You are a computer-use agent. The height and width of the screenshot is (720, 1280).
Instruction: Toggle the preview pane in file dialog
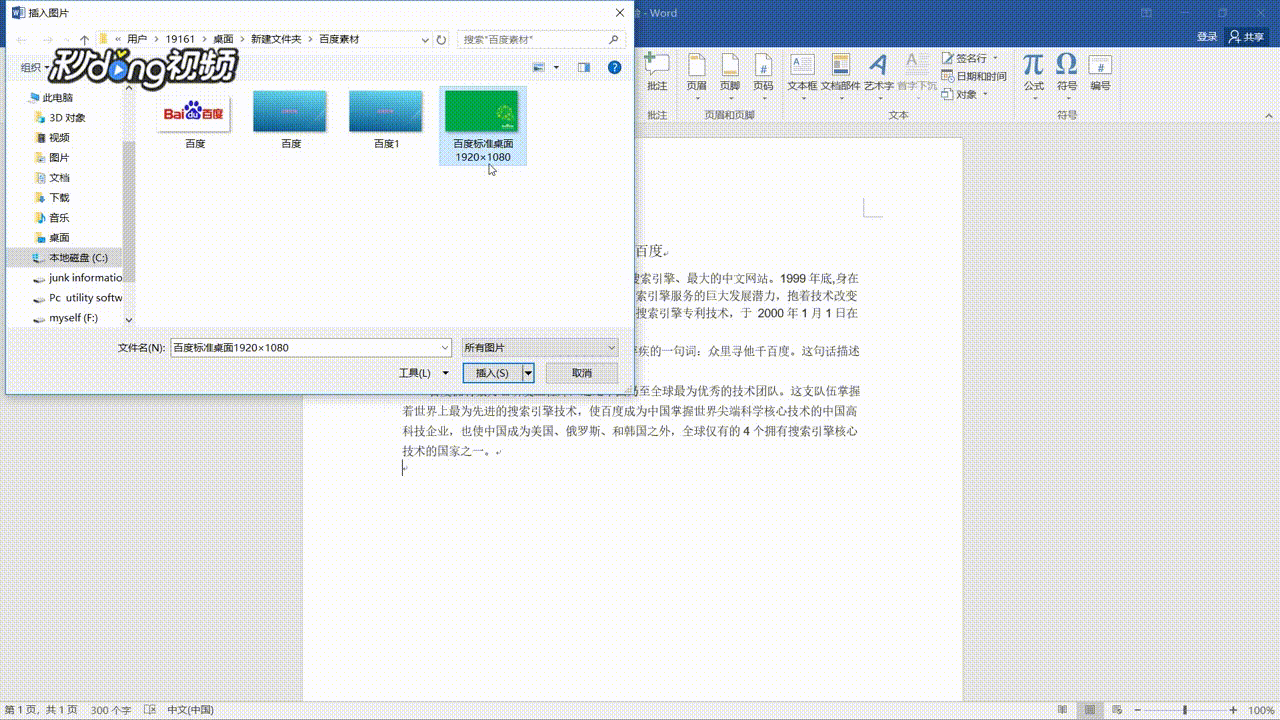click(x=584, y=67)
